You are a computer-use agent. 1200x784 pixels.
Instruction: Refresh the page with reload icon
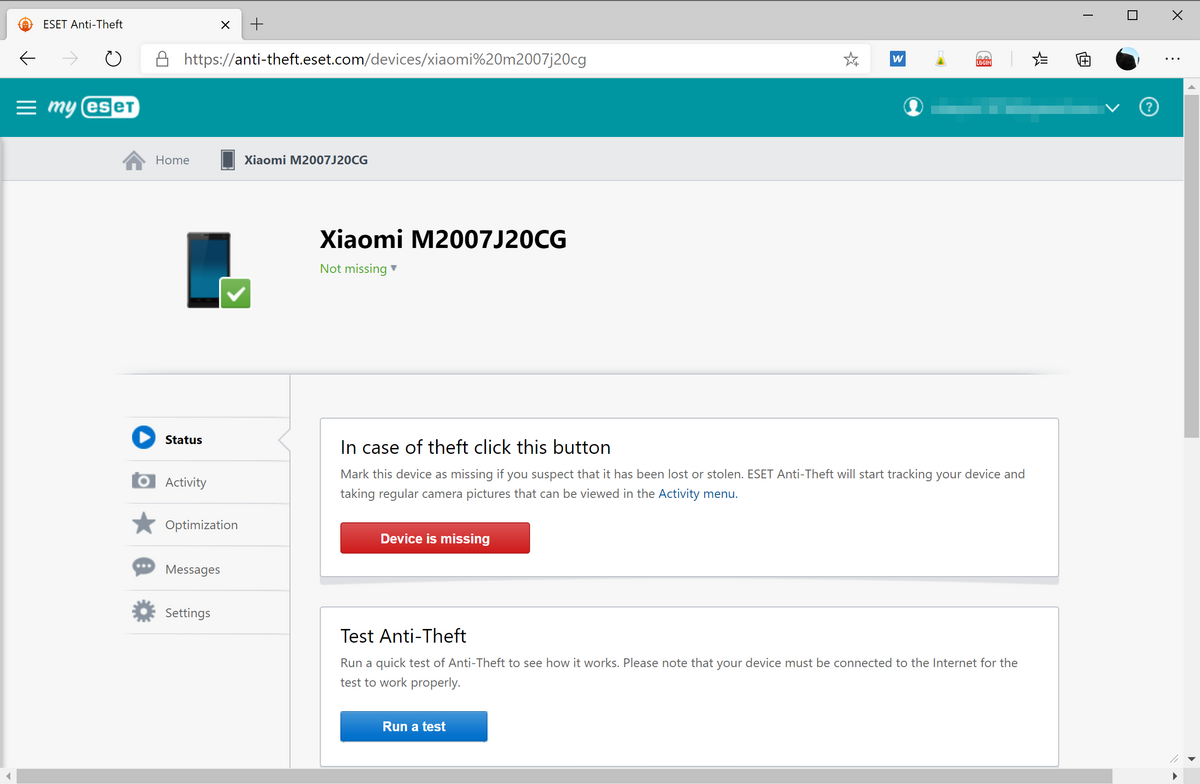tap(114, 59)
